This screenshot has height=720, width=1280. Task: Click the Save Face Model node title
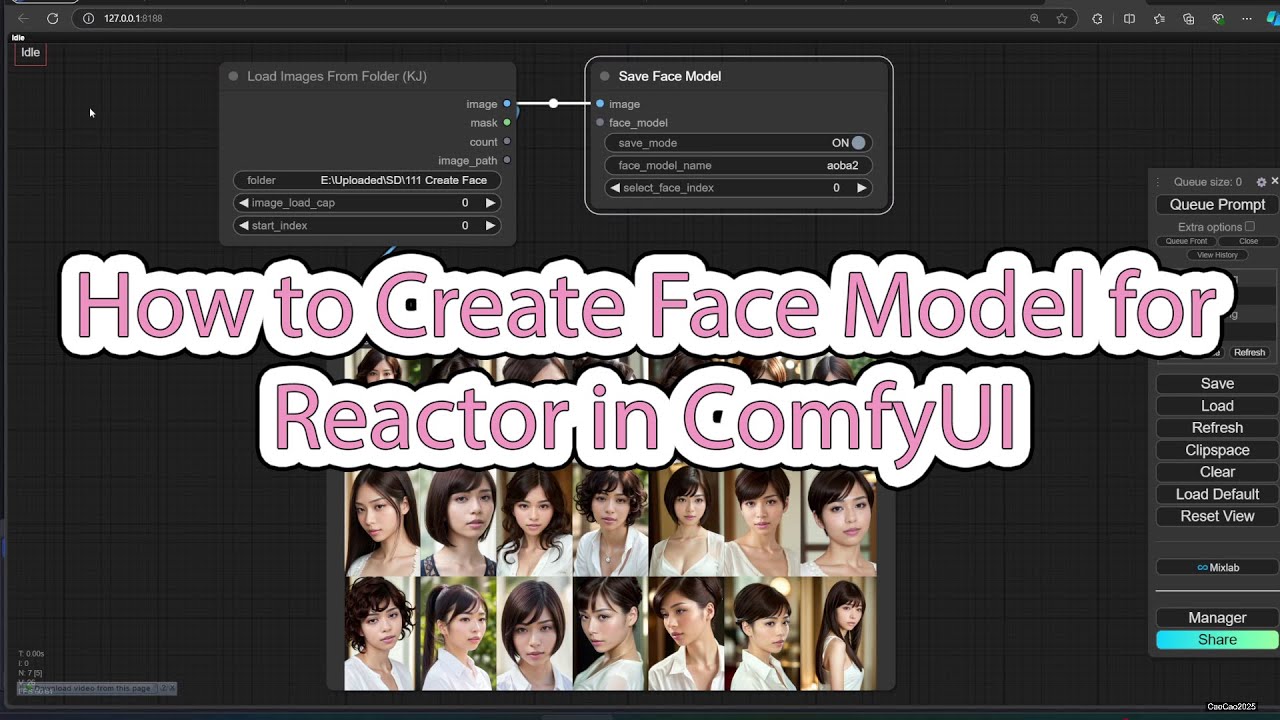click(x=670, y=76)
